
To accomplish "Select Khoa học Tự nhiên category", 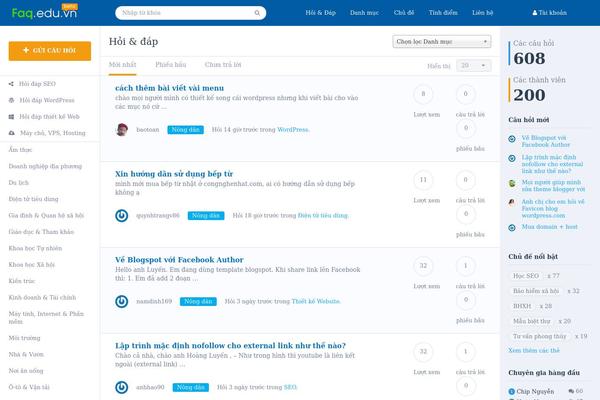I will [35, 248].
